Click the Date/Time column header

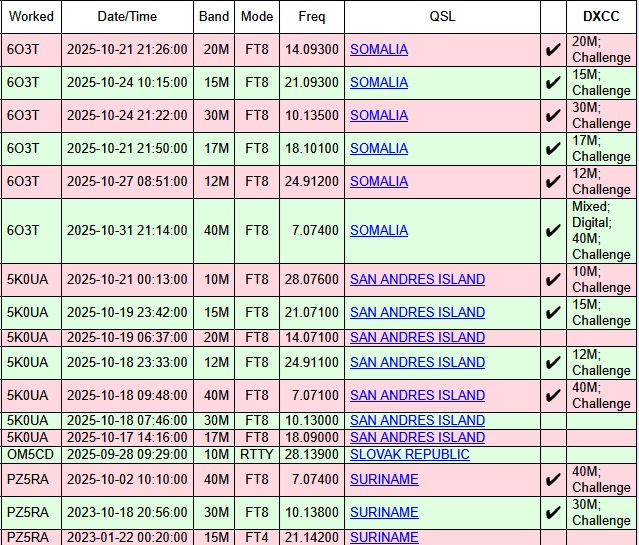tap(127, 17)
